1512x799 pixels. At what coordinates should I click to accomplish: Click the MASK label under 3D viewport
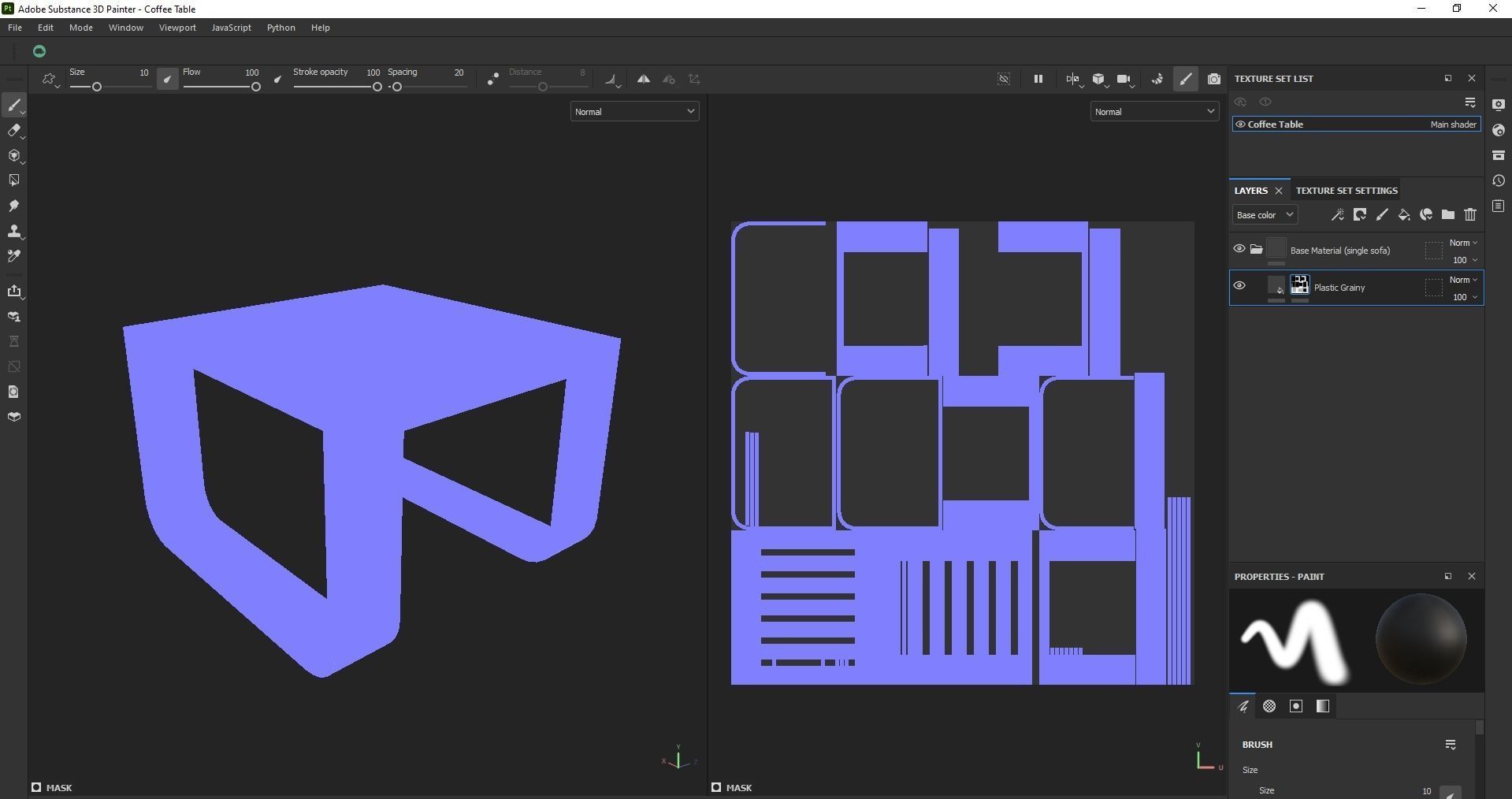coord(59,788)
